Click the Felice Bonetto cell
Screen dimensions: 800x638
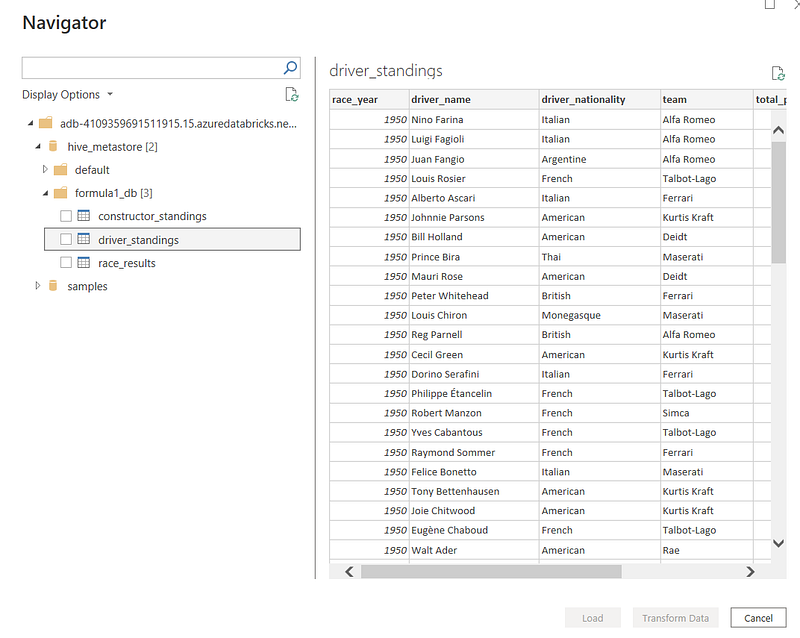(474, 472)
